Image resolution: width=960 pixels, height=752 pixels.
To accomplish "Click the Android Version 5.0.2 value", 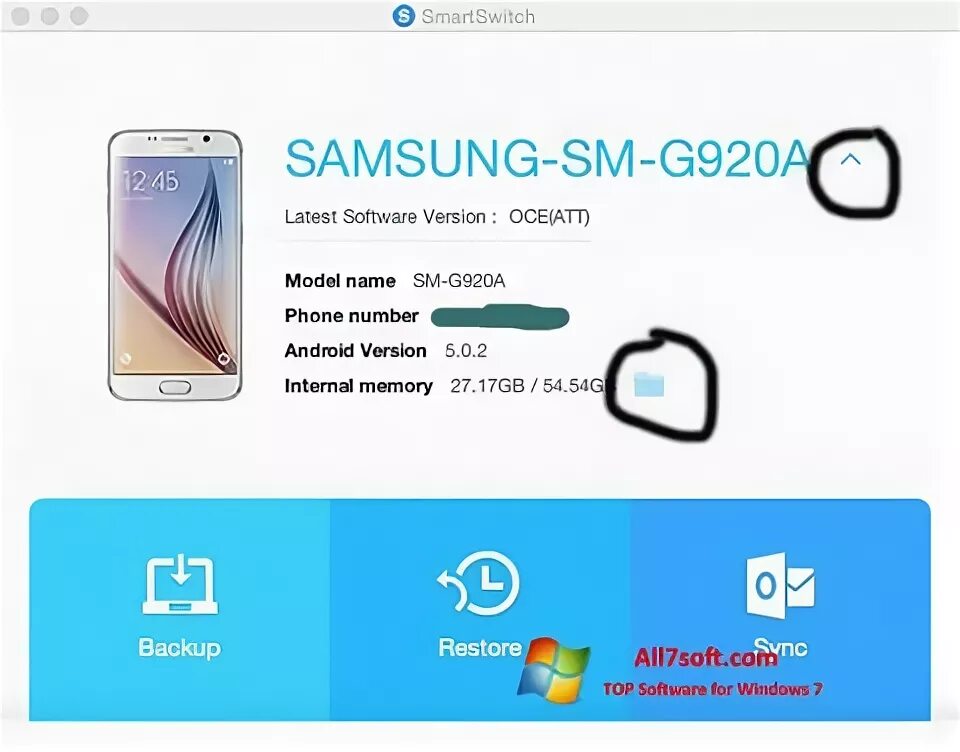I will click(x=466, y=350).
